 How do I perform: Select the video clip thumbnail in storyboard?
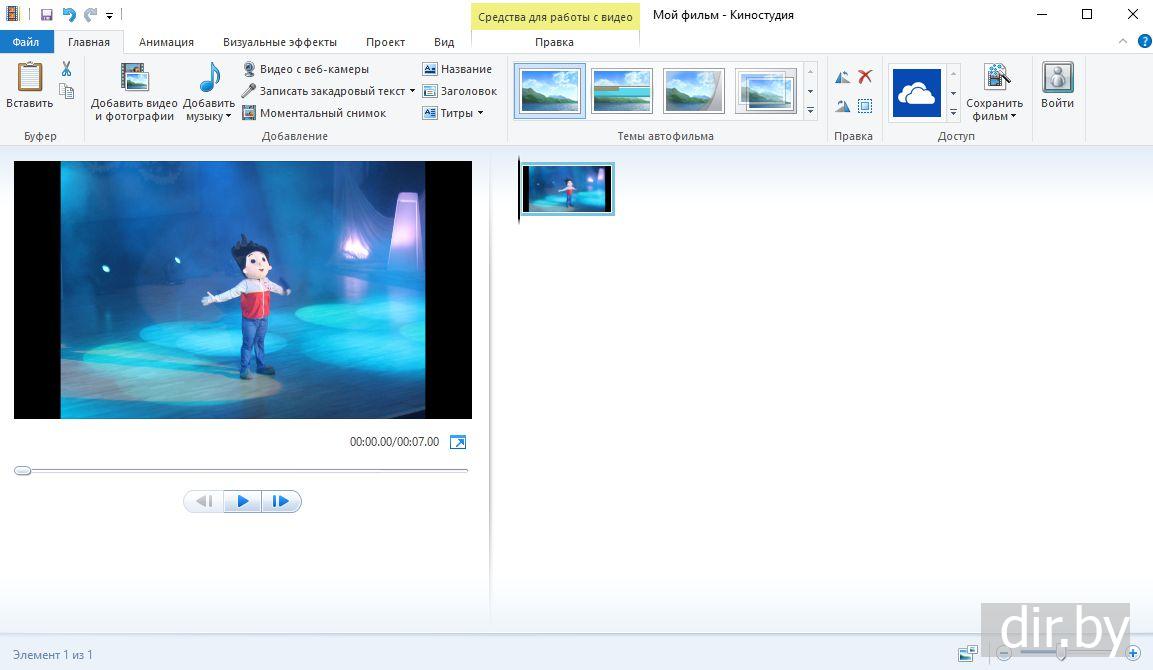567,189
